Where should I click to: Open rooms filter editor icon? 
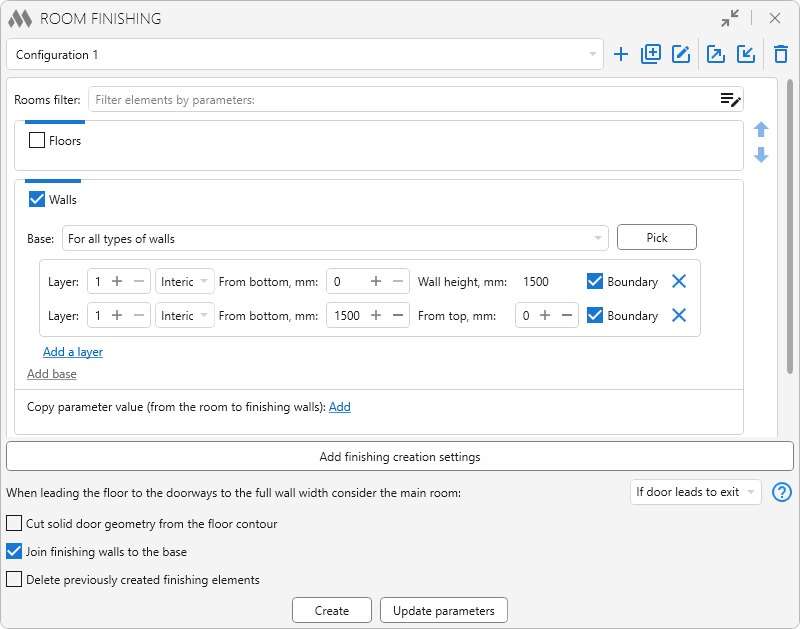tap(730, 99)
